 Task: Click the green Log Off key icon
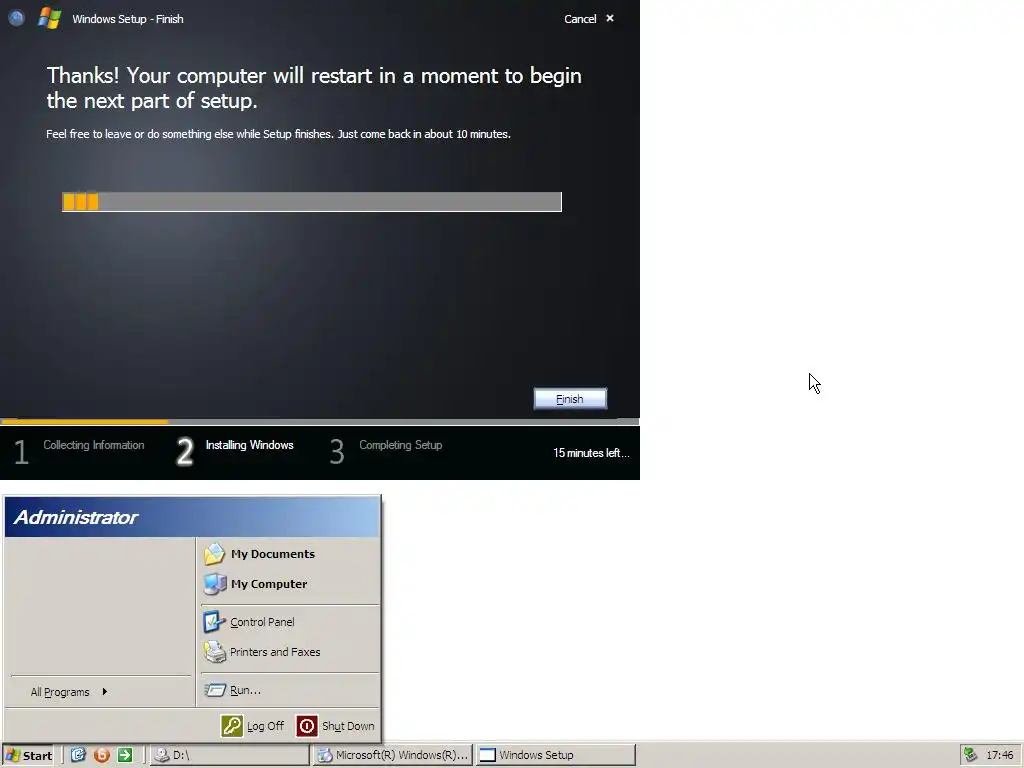coord(232,726)
